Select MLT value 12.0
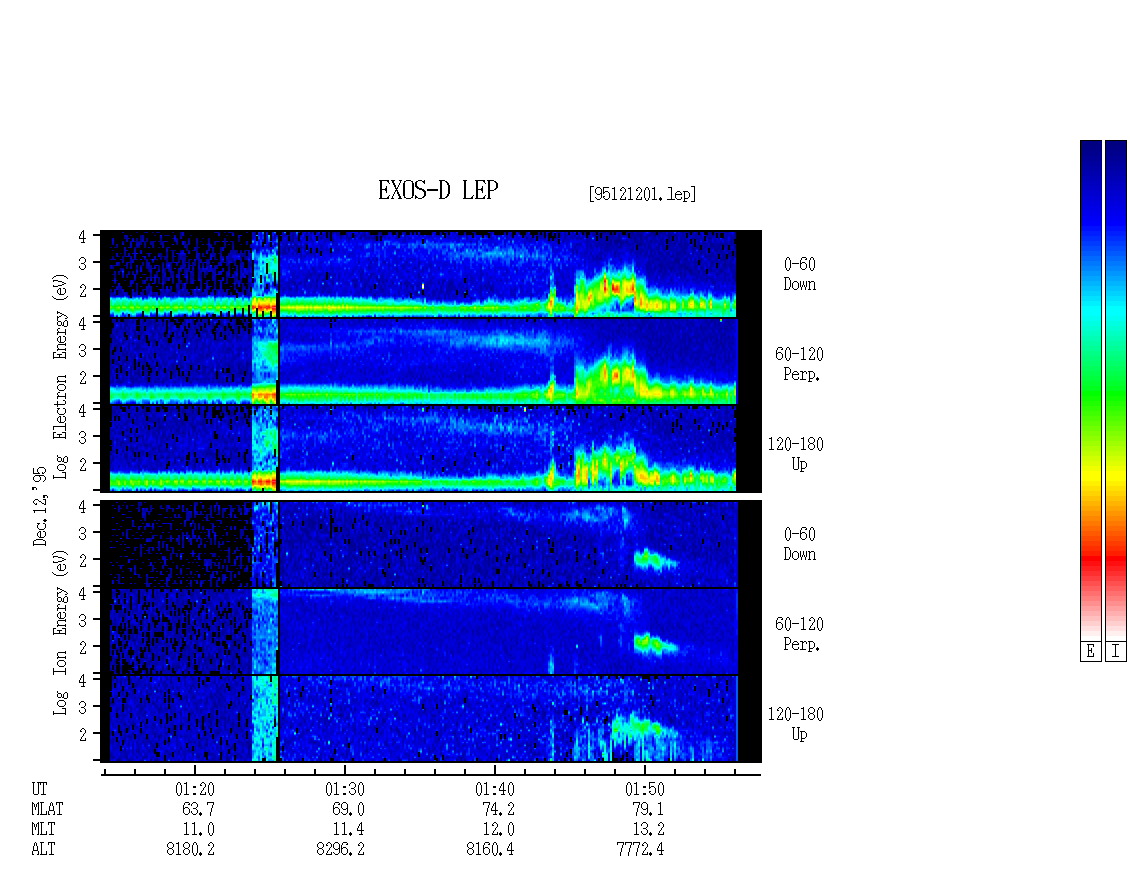The image size is (1130, 875). coord(498,829)
